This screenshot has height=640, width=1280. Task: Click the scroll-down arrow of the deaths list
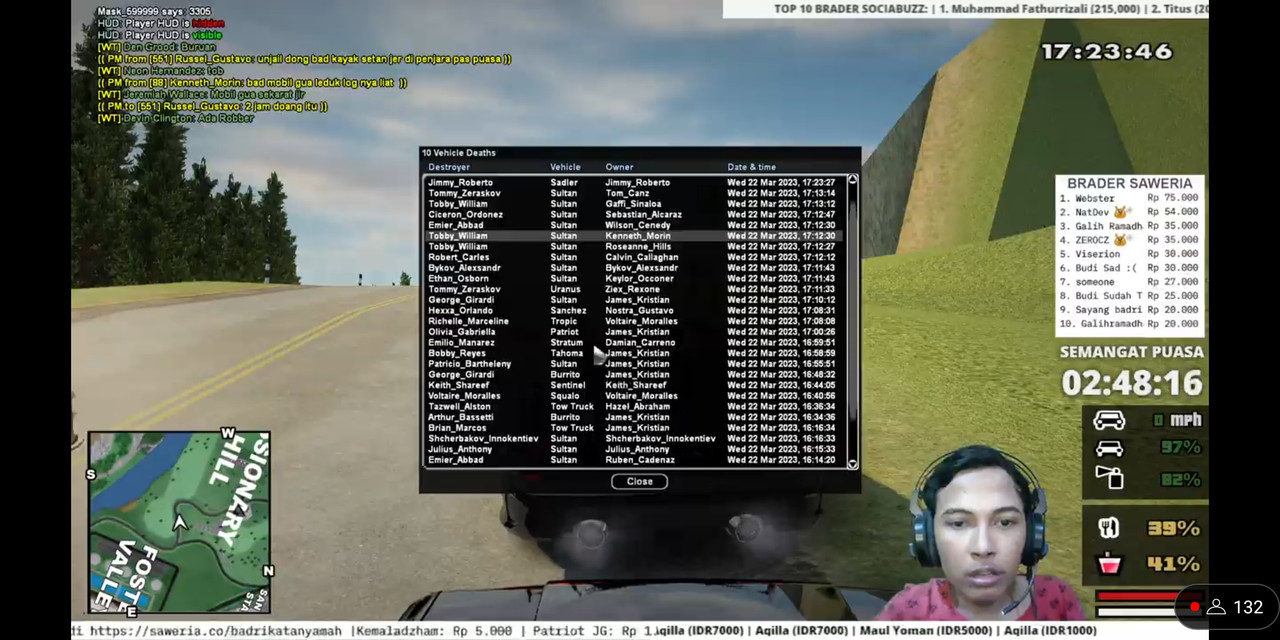[x=852, y=463]
